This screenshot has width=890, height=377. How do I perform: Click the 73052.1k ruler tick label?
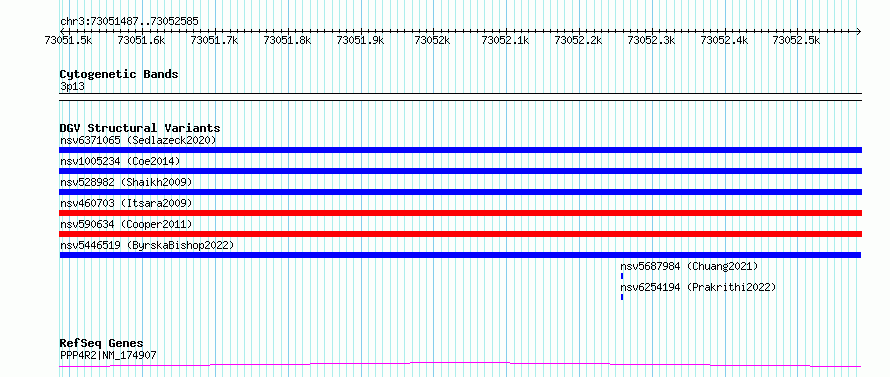tap(505, 40)
